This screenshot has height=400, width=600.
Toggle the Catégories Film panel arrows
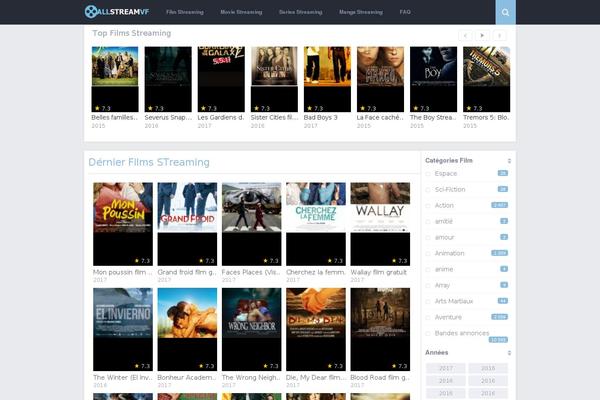coord(509,161)
